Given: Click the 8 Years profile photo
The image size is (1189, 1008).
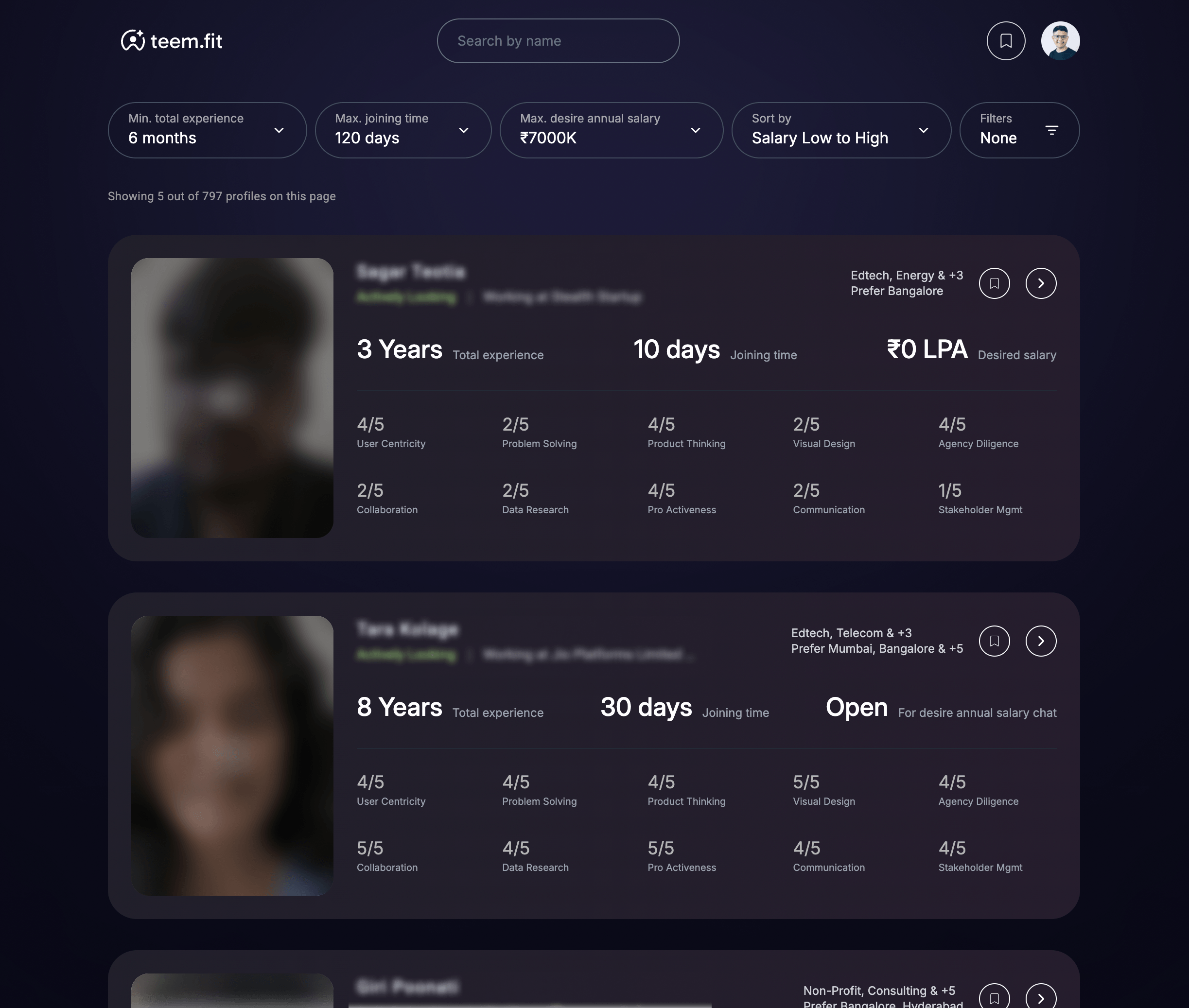Looking at the screenshot, I should pyautogui.click(x=232, y=755).
